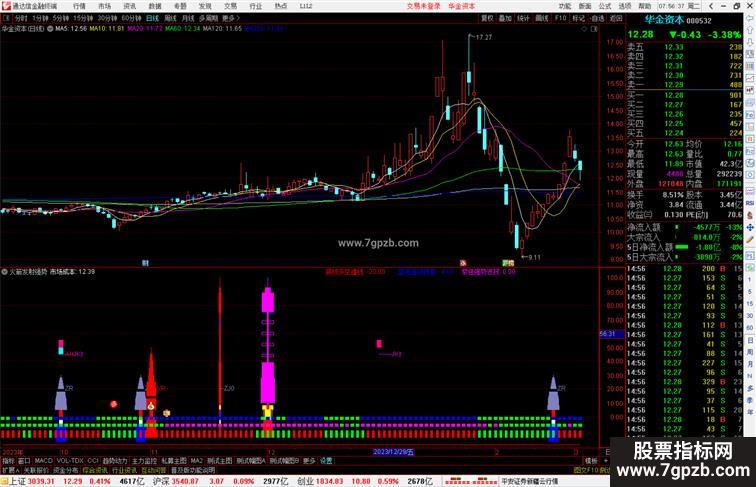Open the 多周期 multi-period view
The width and height of the screenshot is (756, 487).
click(208, 18)
